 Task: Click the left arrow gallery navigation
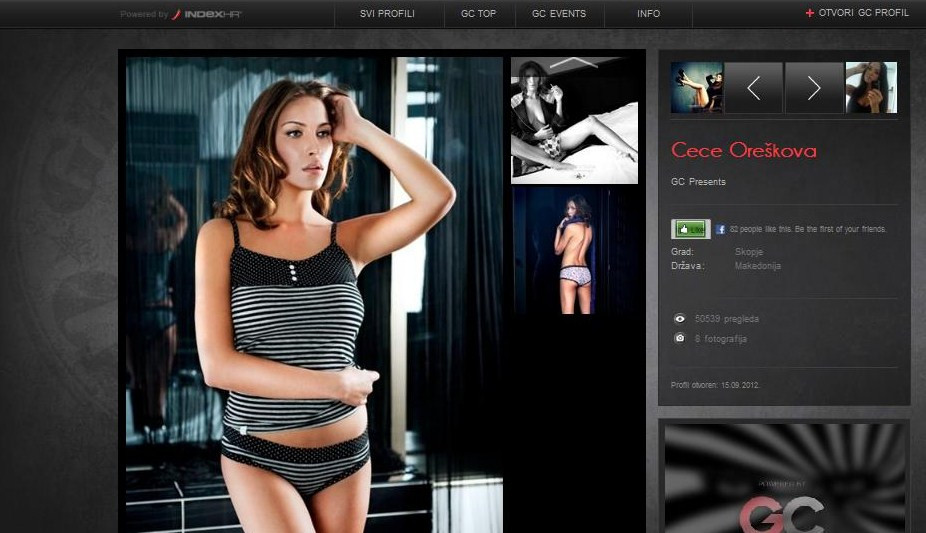click(x=754, y=88)
